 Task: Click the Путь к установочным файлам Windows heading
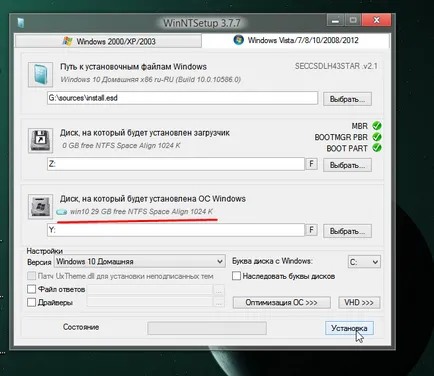(133, 67)
